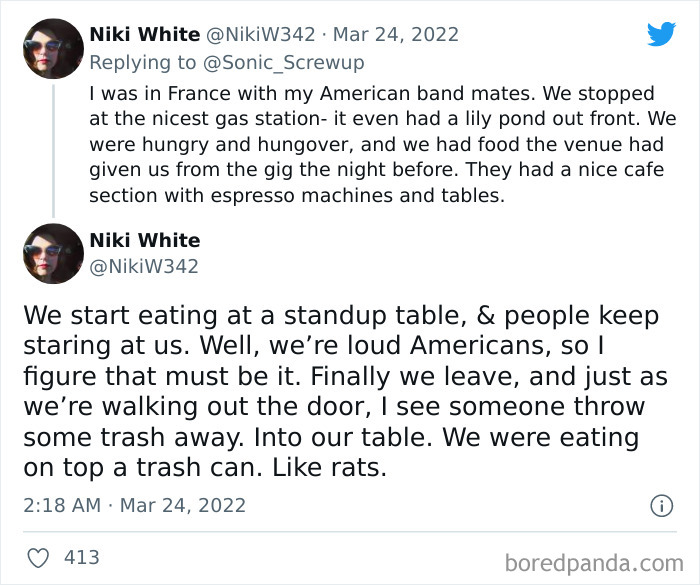Open the 2:18 AM timestamp link
The width and height of the screenshot is (700, 585).
click(62, 505)
